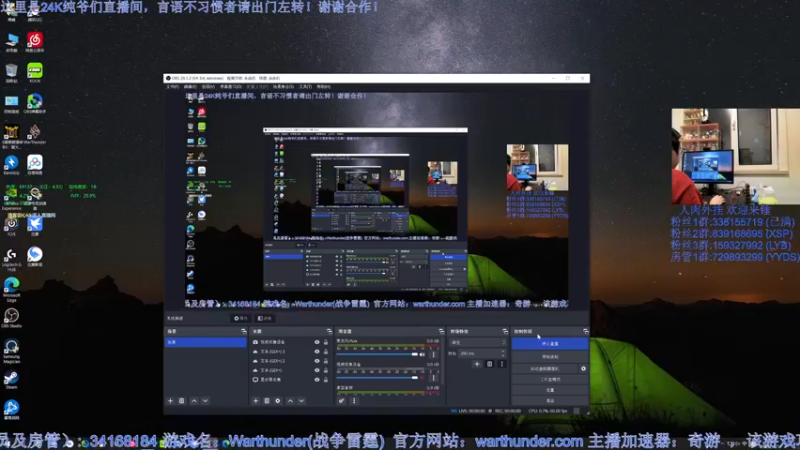Lock the video capture device source

tap(326, 342)
